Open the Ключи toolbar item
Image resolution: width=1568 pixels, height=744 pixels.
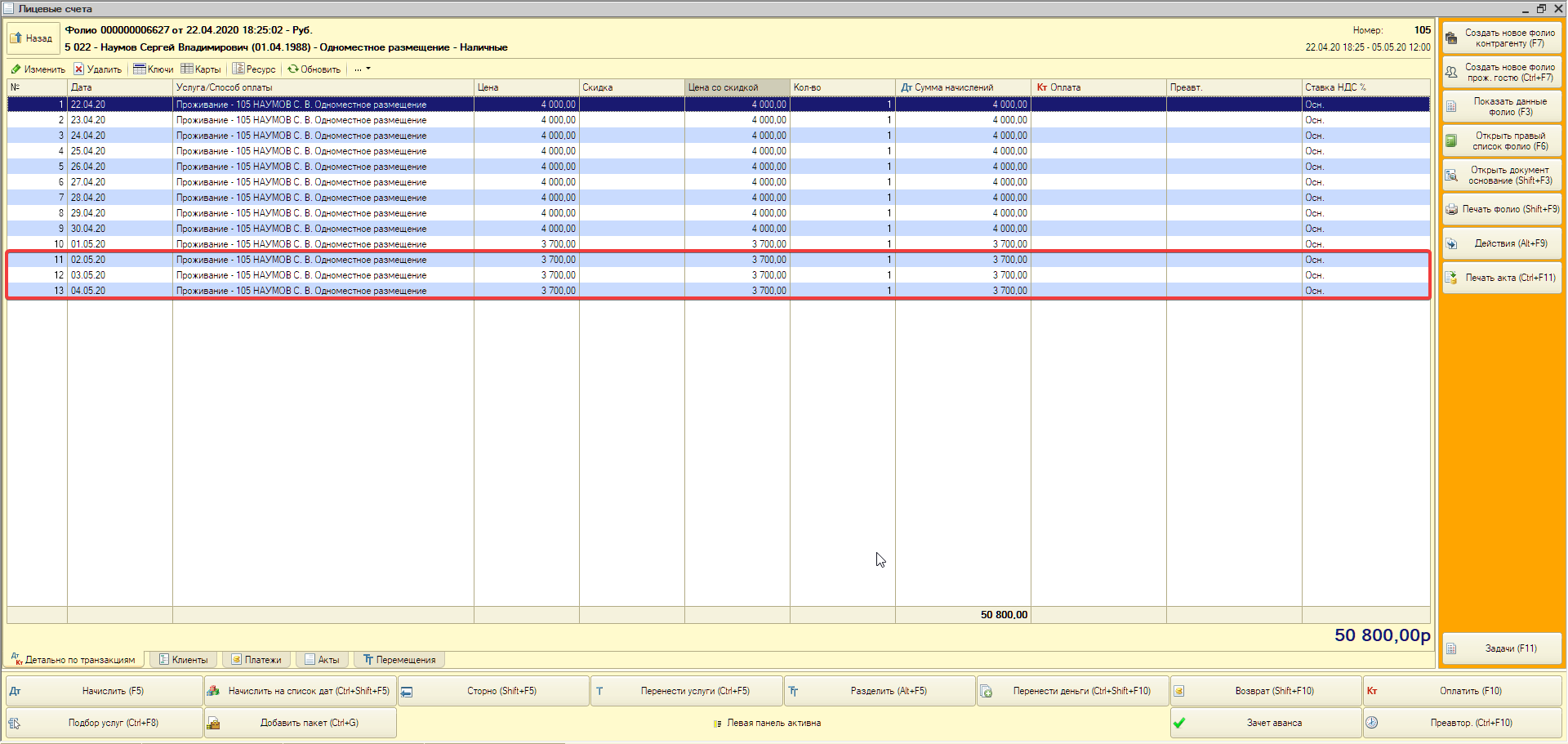click(x=154, y=69)
